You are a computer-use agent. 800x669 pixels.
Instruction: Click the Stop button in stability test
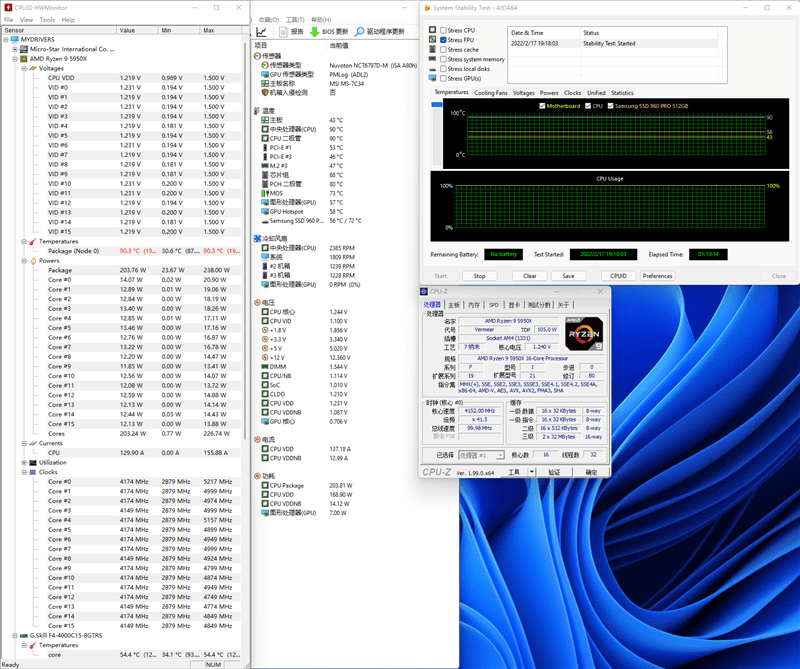(479, 276)
